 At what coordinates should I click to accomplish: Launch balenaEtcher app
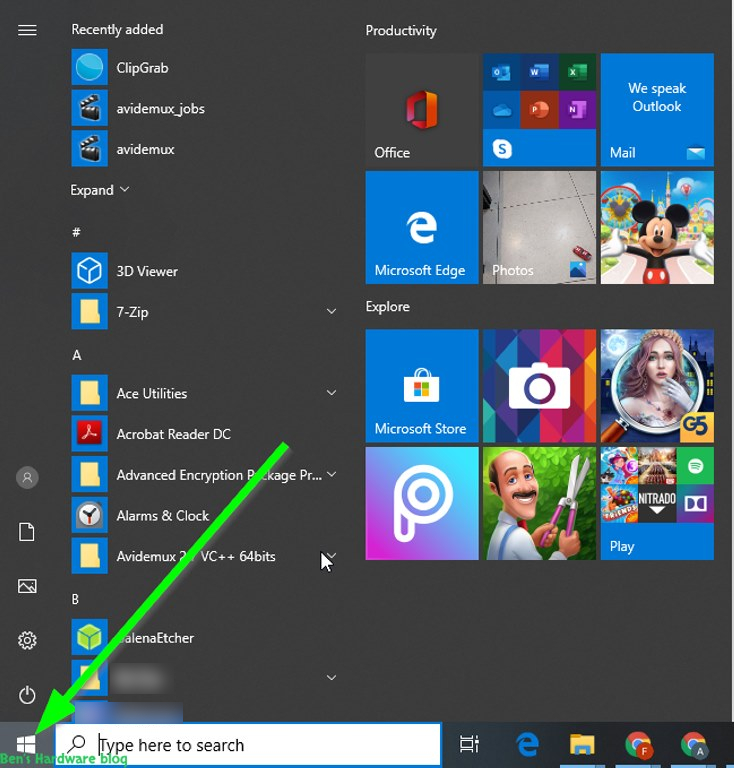coord(155,638)
